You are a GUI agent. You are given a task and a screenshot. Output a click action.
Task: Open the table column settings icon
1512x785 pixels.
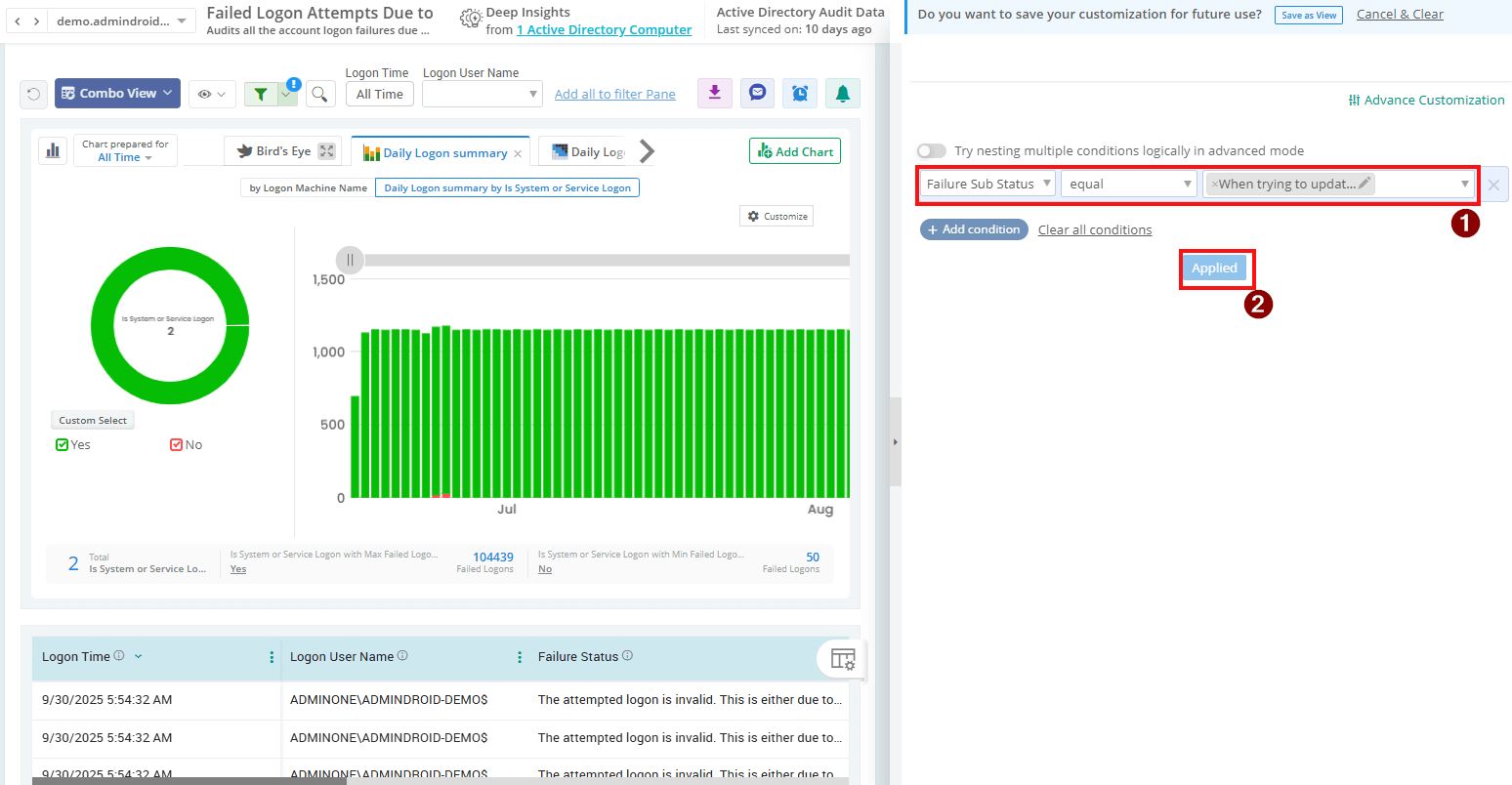pyautogui.click(x=841, y=659)
